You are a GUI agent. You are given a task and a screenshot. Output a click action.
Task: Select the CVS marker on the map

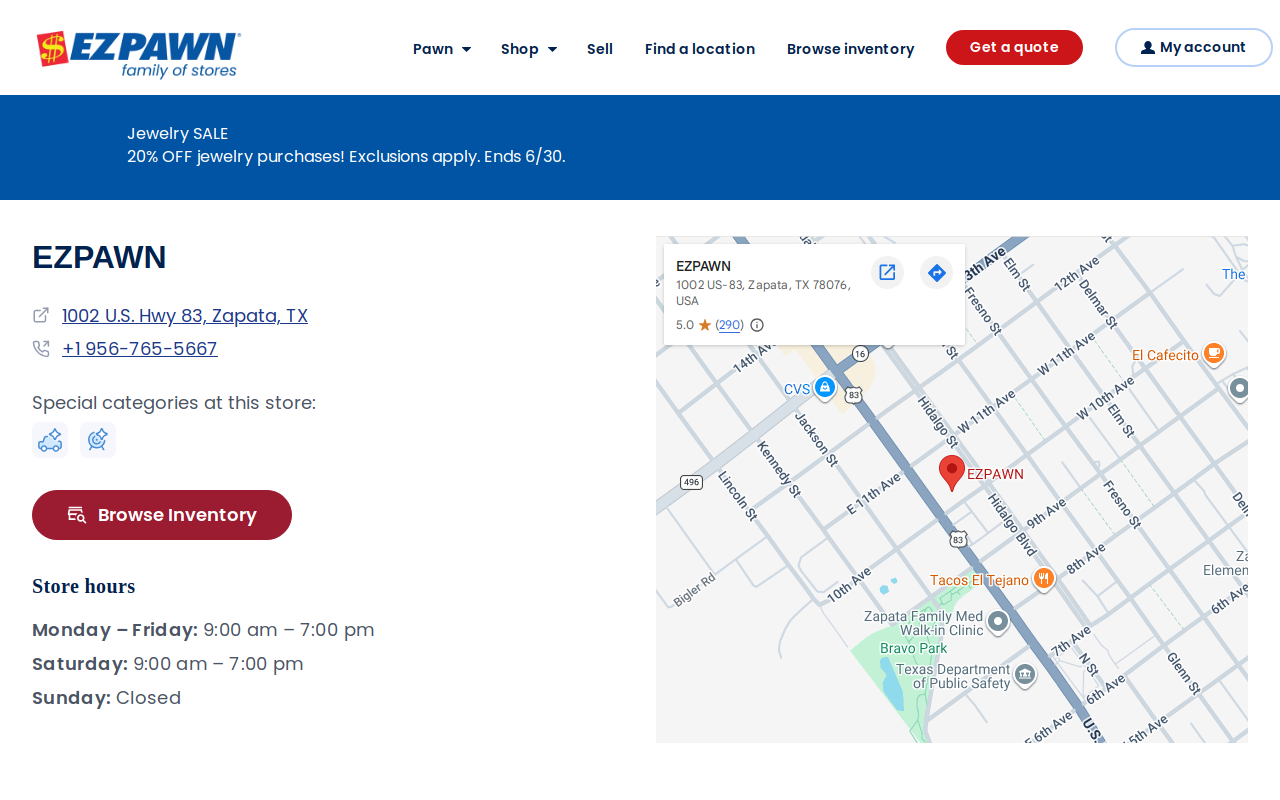click(x=824, y=388)
